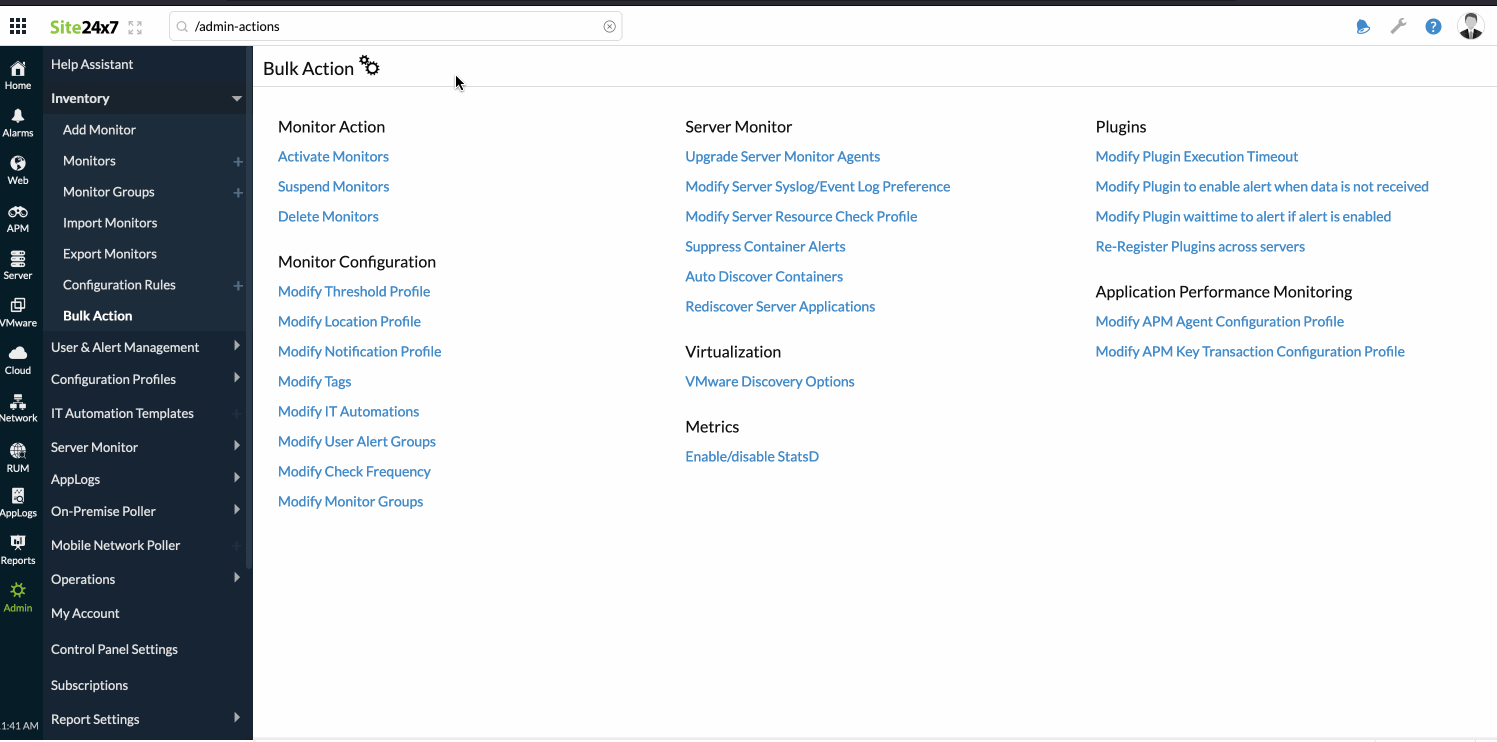Expand Configuration Profiles submenu

(x=237, y=378)
